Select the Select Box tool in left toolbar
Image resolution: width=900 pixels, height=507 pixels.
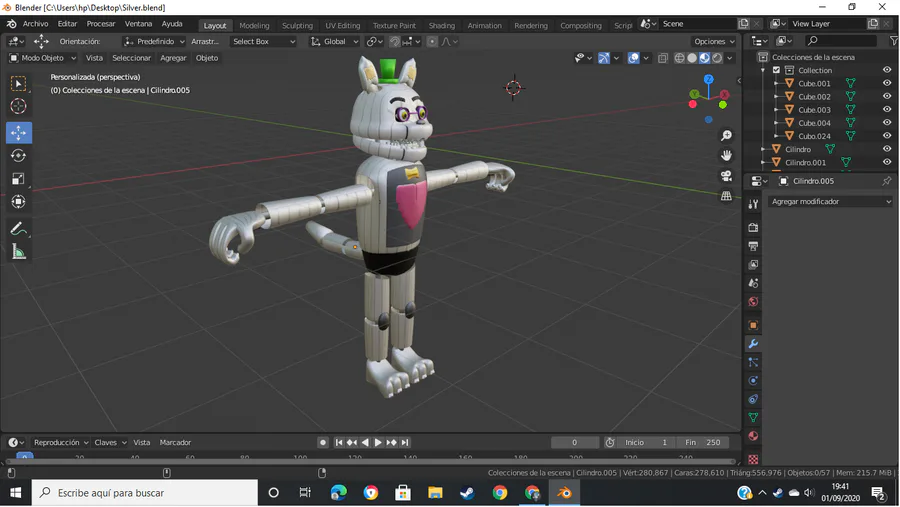[x=18, y=84]
